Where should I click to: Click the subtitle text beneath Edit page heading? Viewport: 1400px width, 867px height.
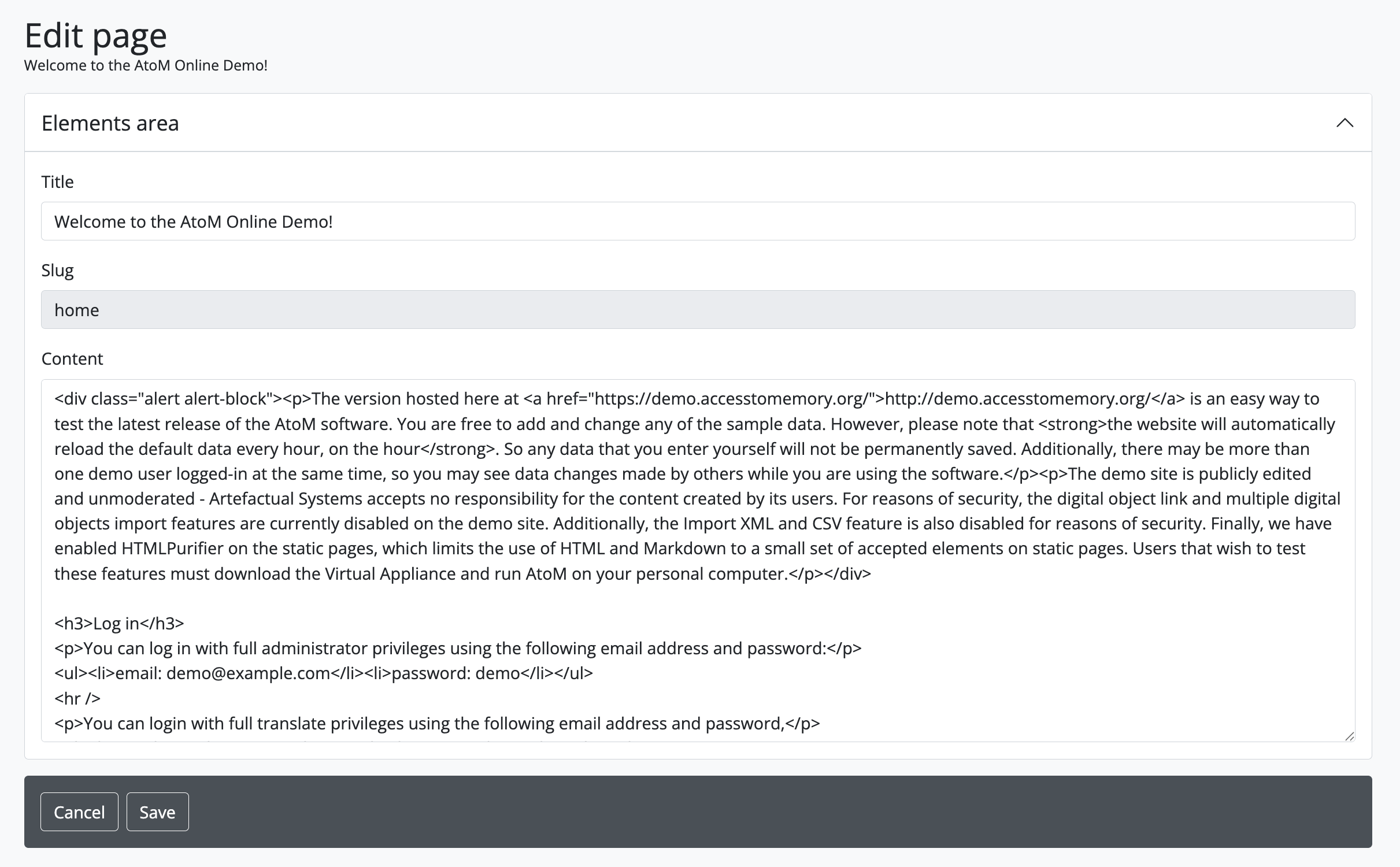[x=146, y=65]
